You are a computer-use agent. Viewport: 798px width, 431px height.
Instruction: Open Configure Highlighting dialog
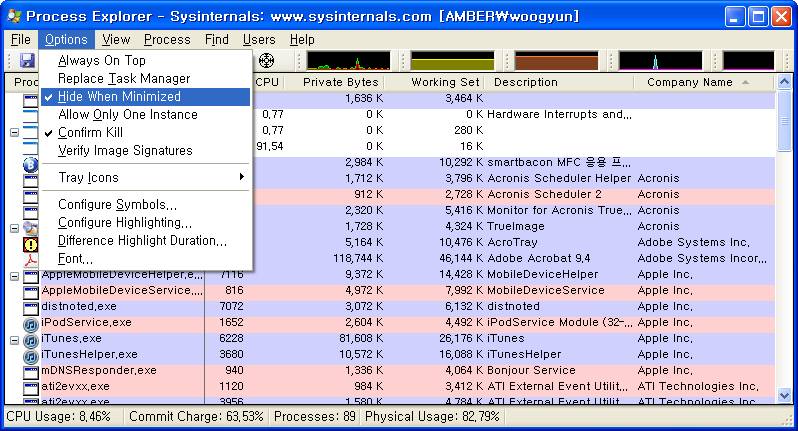coord(146,223)
